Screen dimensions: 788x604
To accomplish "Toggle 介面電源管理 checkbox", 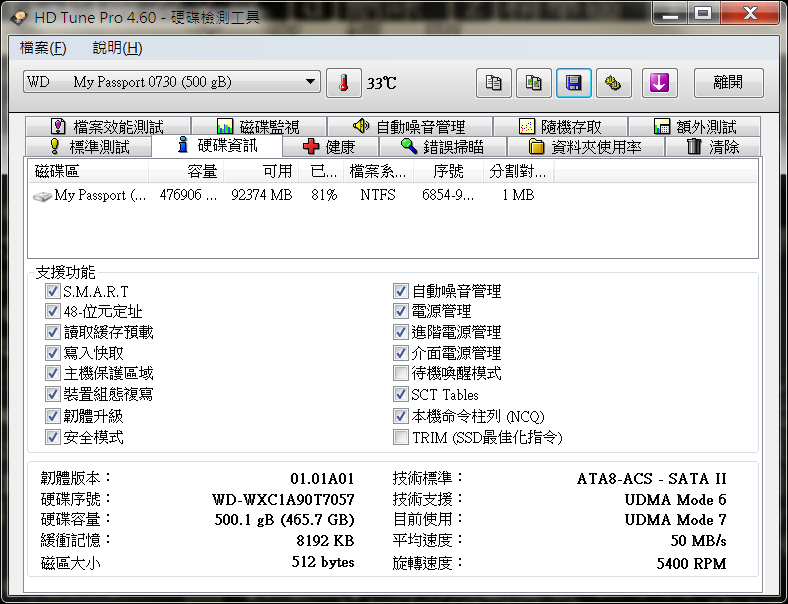I will pyautogui.click(x=401, y=353).
